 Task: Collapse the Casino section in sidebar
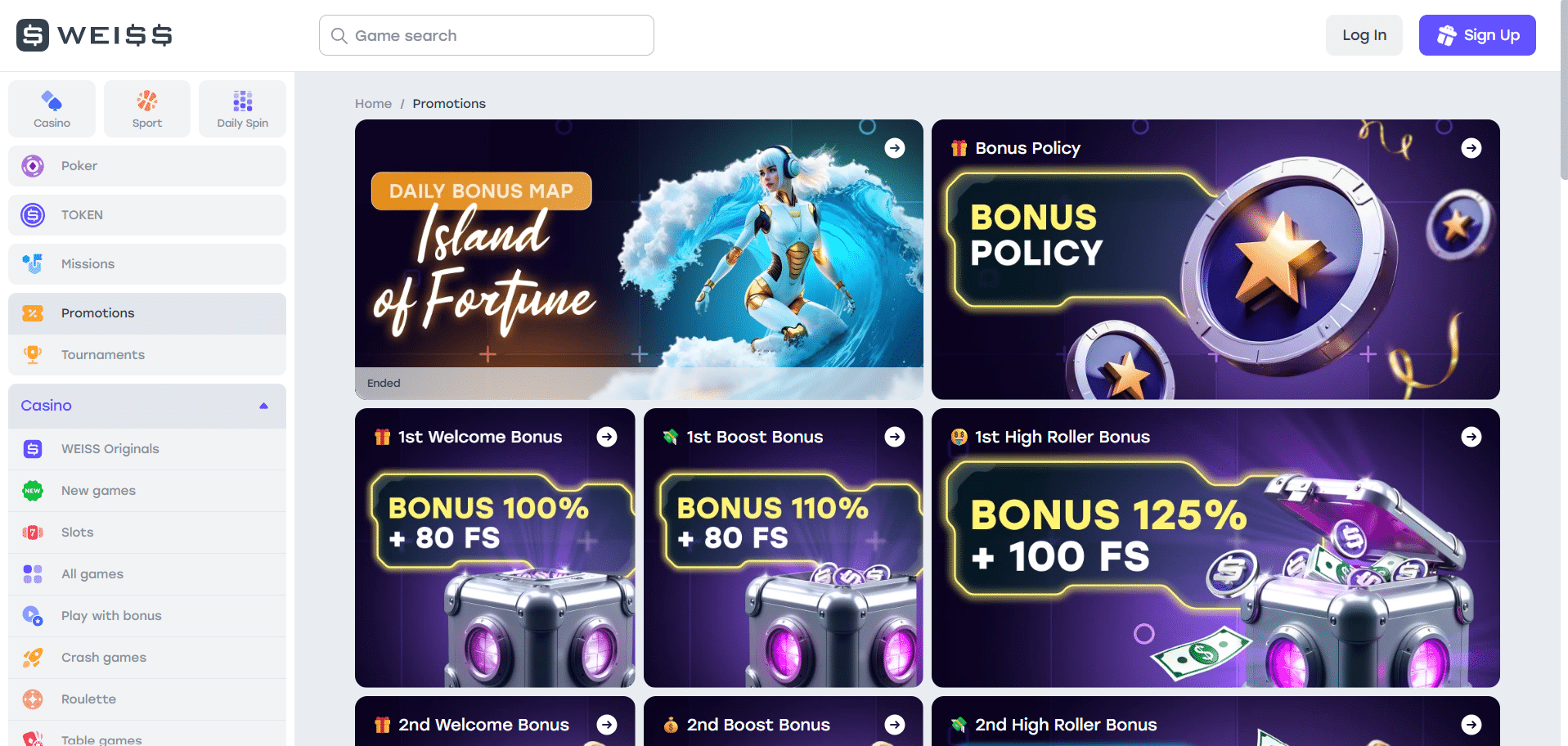point(263,406)
